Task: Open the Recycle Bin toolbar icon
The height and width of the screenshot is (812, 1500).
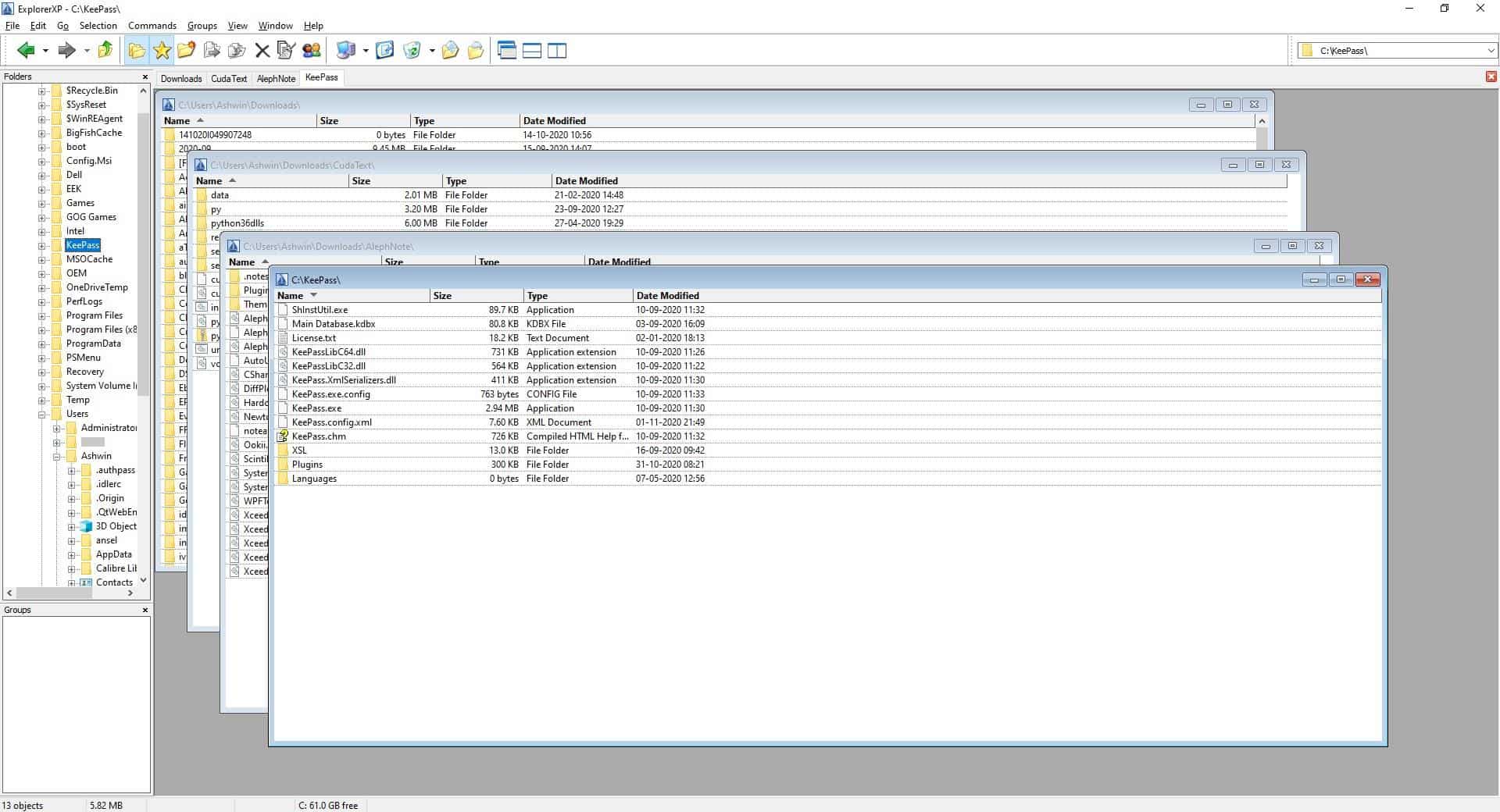Action: [x=412, y=51]
